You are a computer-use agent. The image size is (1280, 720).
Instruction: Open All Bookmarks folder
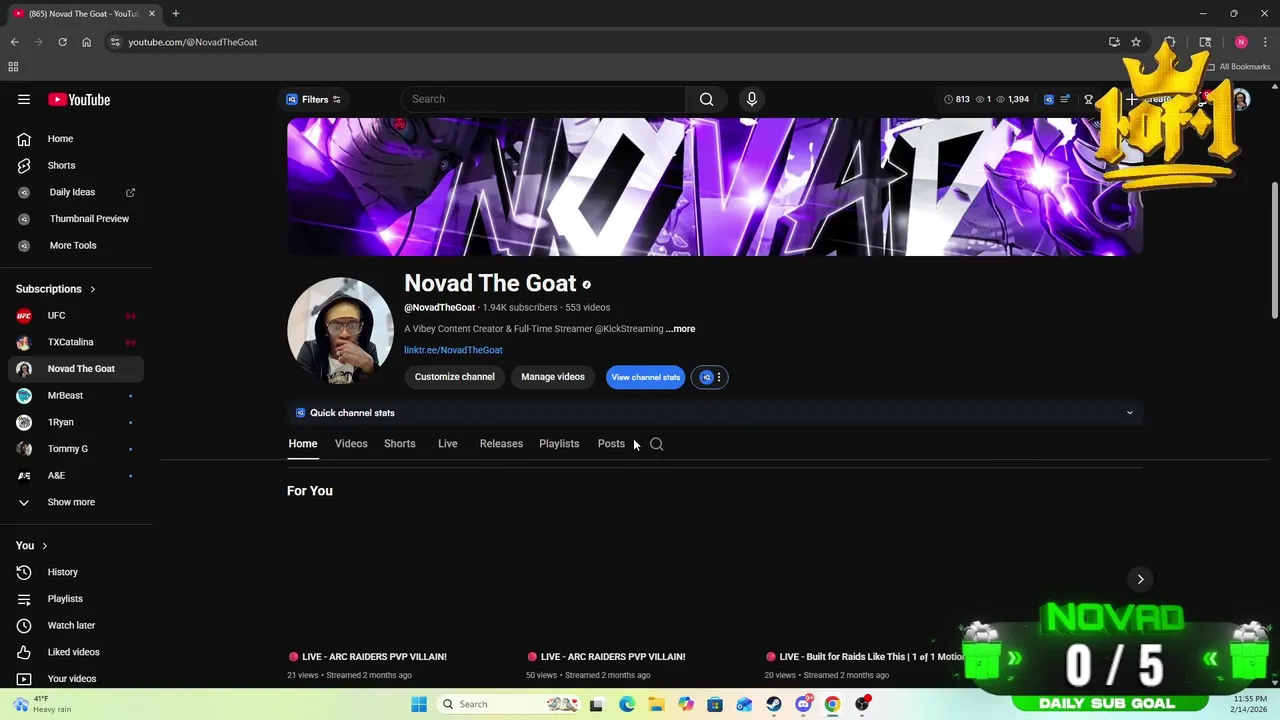(x=1238, y=67)
